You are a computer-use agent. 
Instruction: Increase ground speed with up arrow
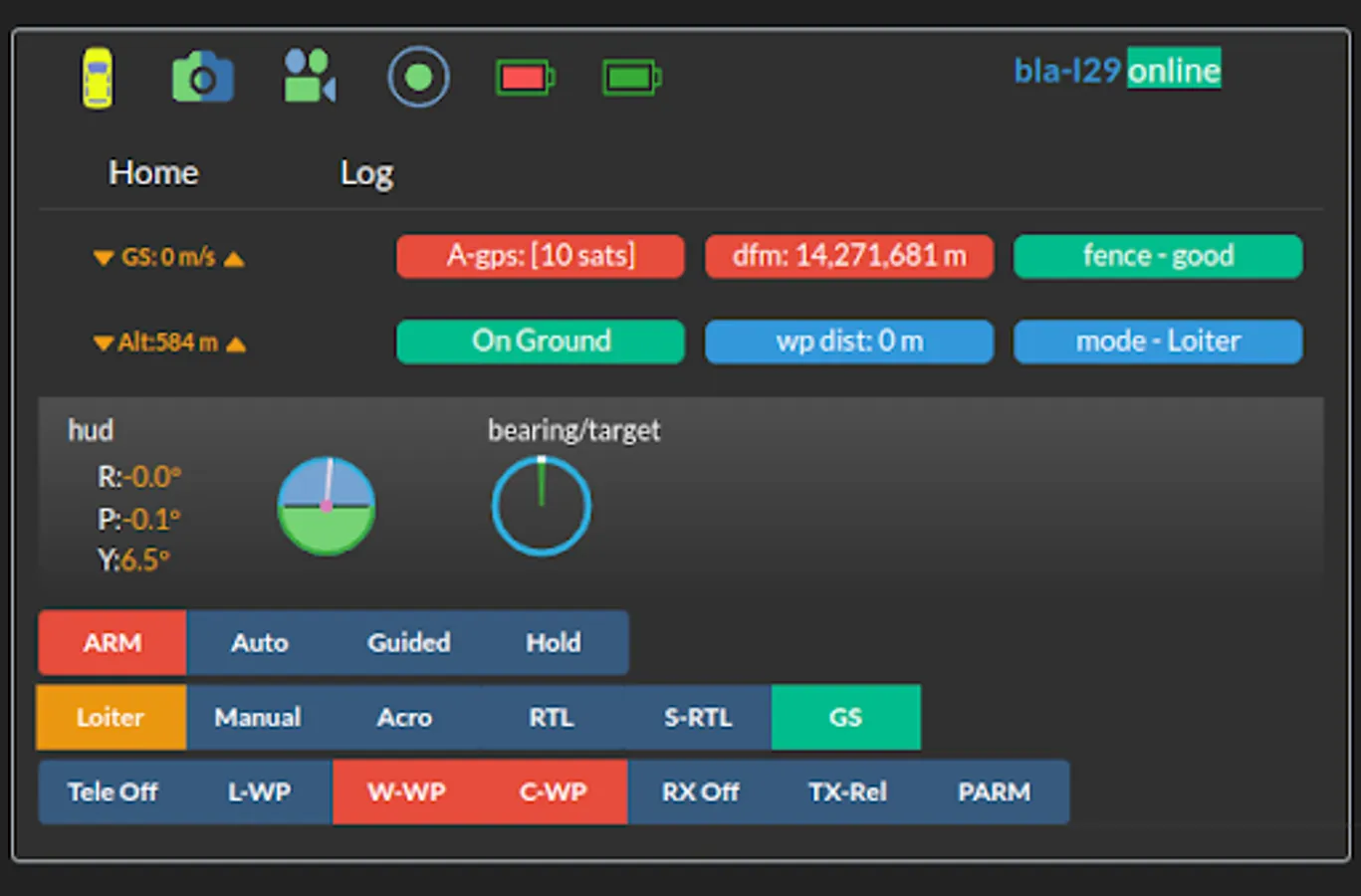[x=234, y=259]
